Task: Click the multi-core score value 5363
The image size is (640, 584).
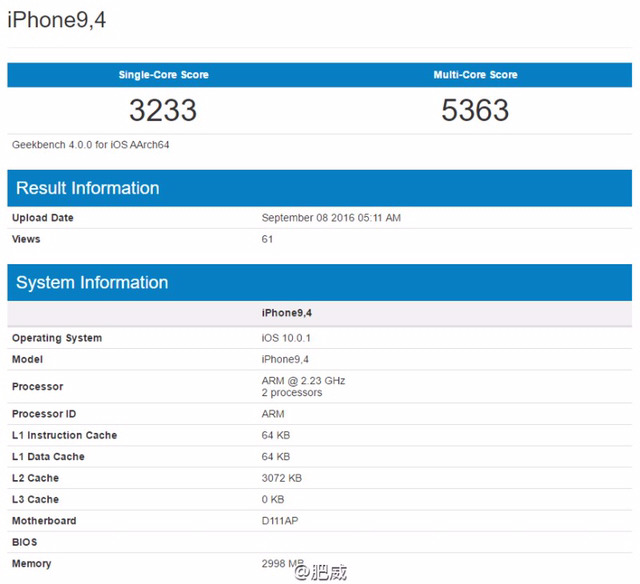Action: (x=475, y=110)
